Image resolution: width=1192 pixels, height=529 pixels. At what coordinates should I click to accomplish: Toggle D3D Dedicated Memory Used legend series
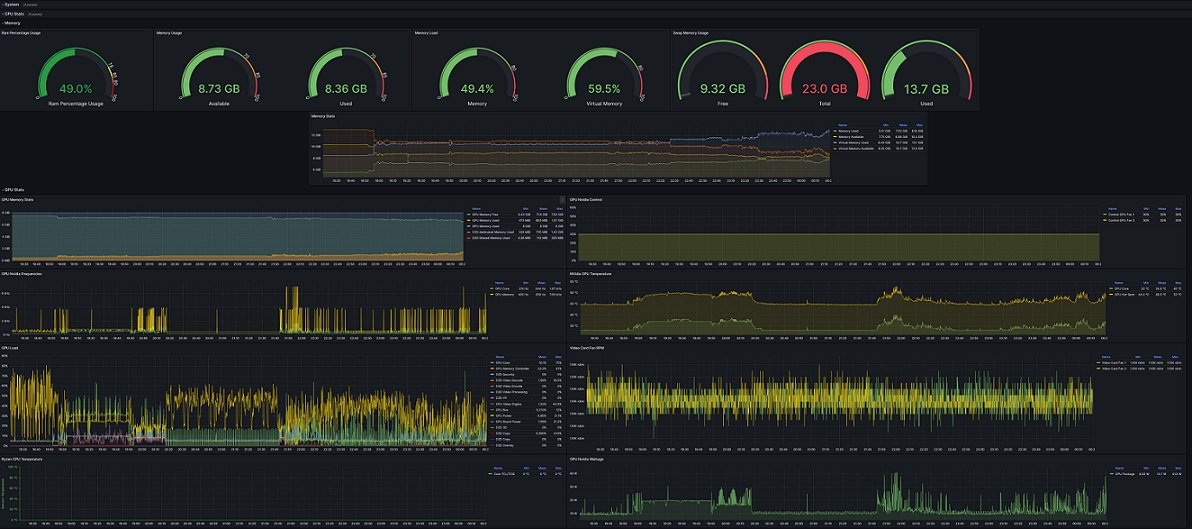(x=493, y=232)
